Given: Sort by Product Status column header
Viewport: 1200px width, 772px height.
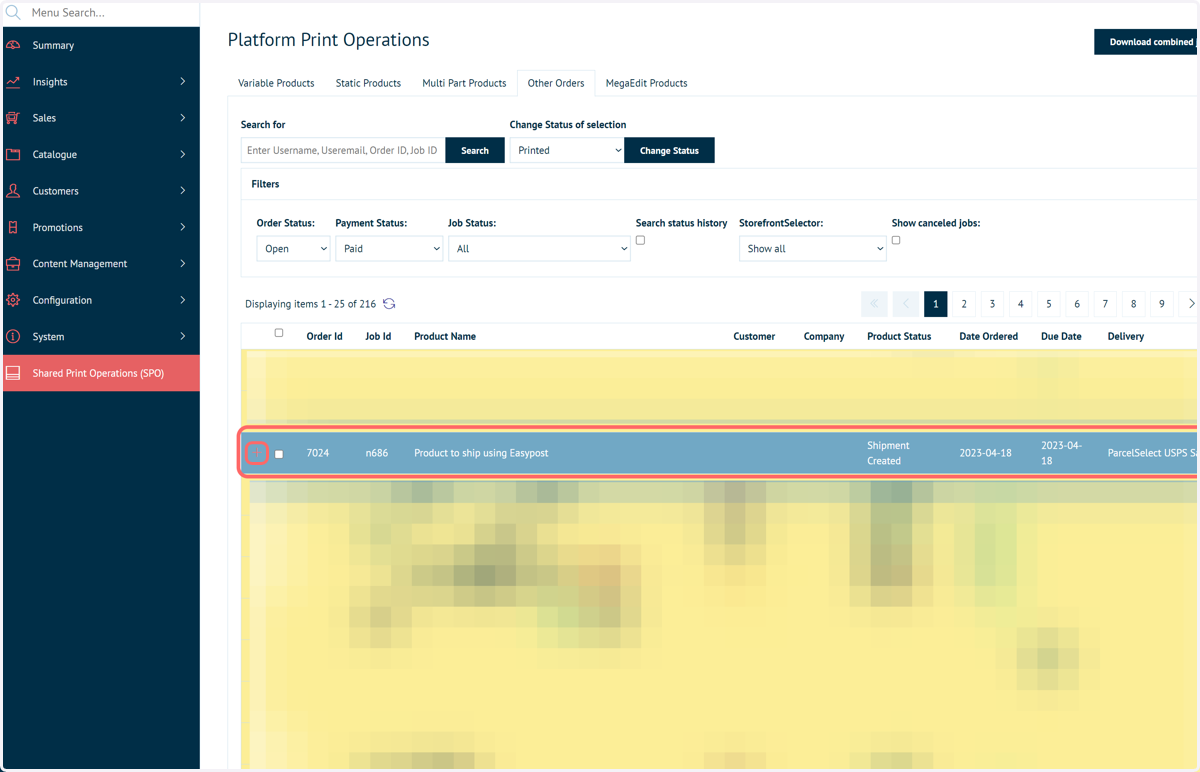Looking at the screenshot, I should click(x=899, y=337).
